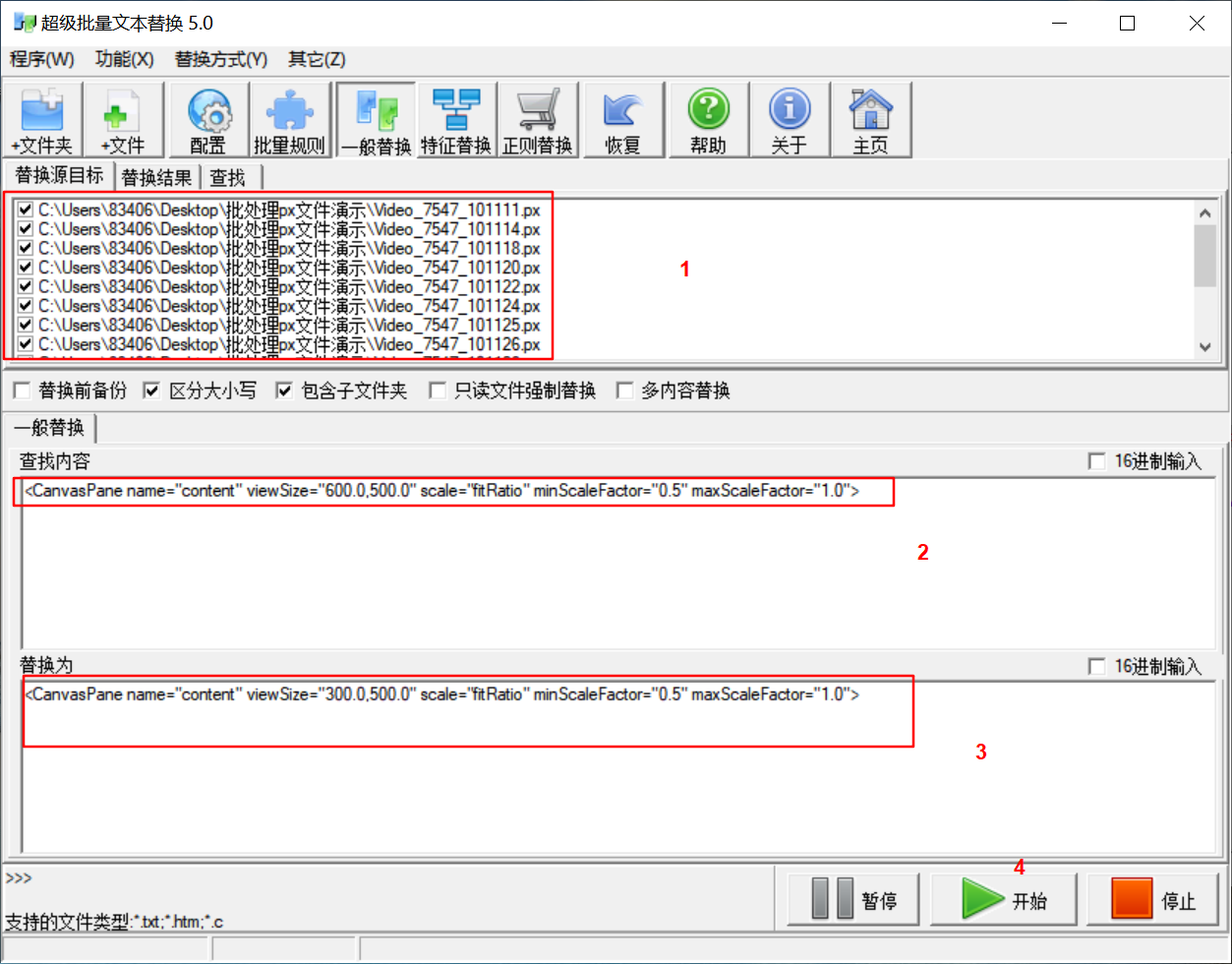1232x964 pixels.
Task: Select the lower 一般替换 tab
Action: tap(50, 430)
